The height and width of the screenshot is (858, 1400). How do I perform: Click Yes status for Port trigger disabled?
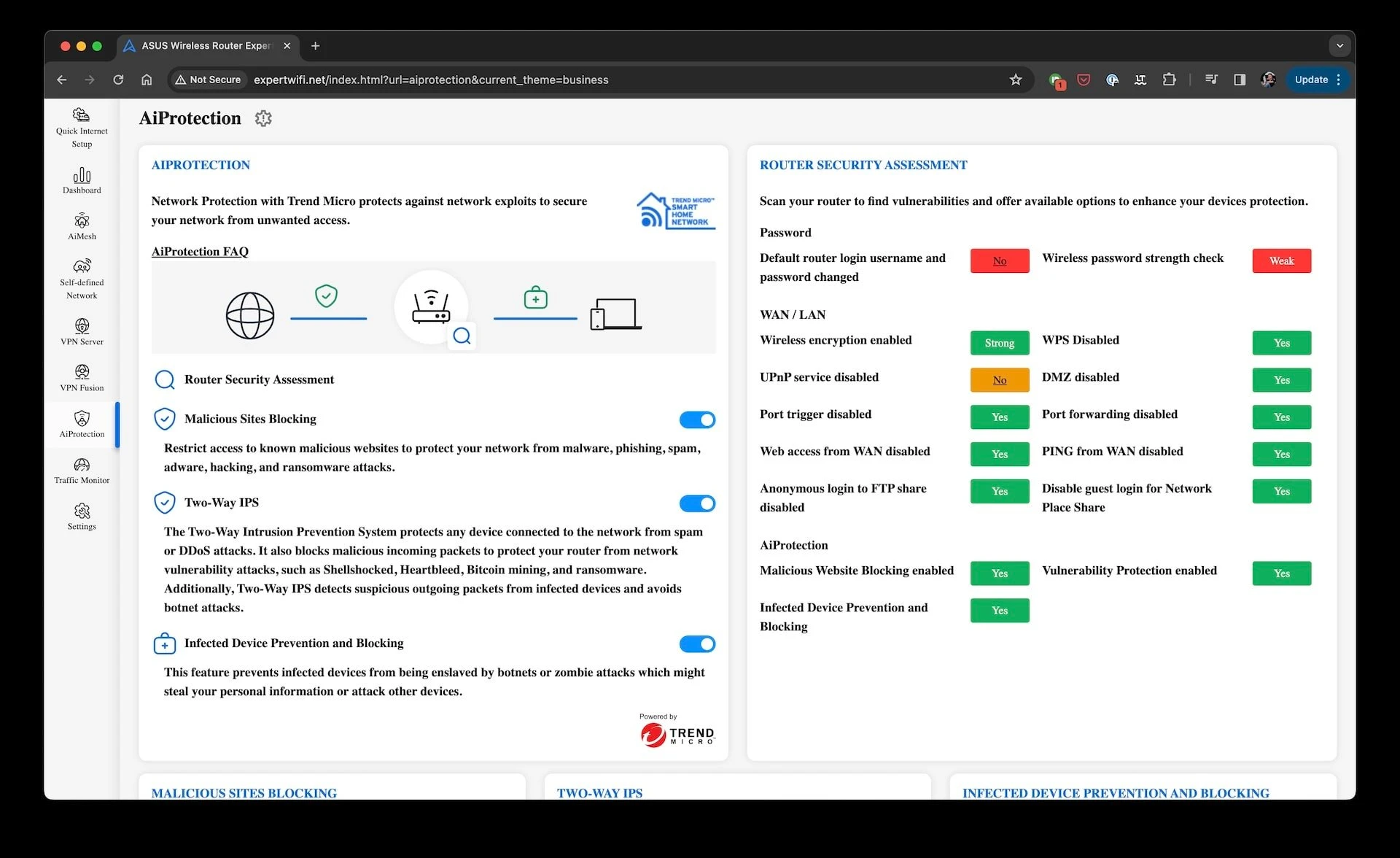point(1000,417)
